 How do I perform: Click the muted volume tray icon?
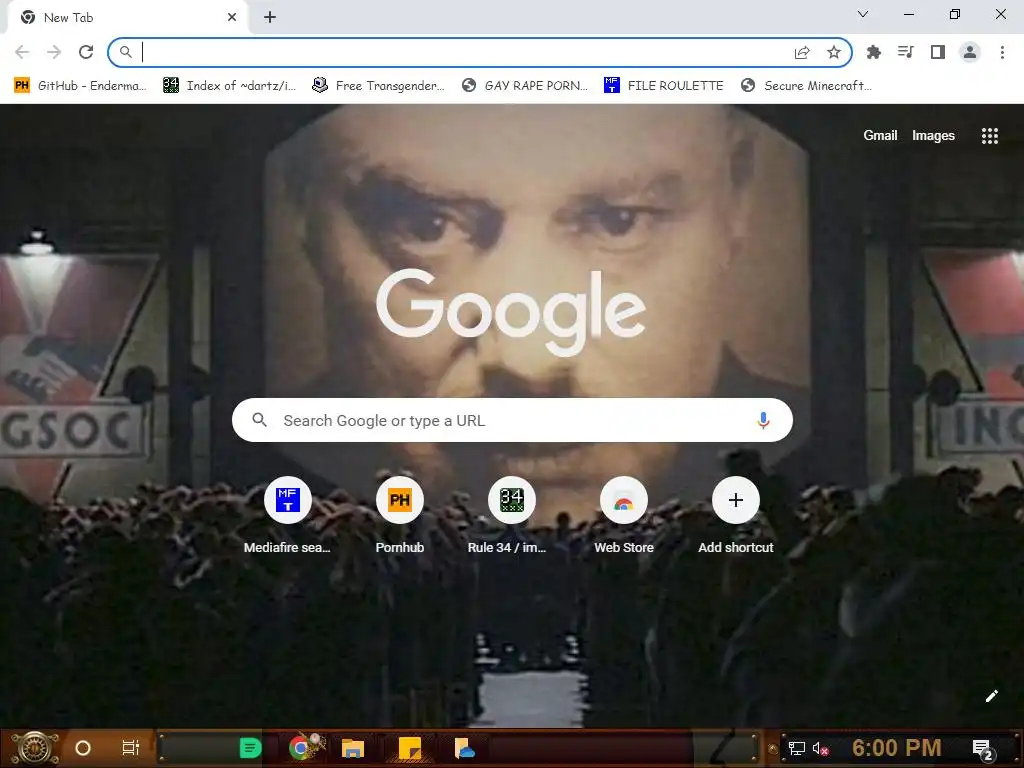(820, 748)
